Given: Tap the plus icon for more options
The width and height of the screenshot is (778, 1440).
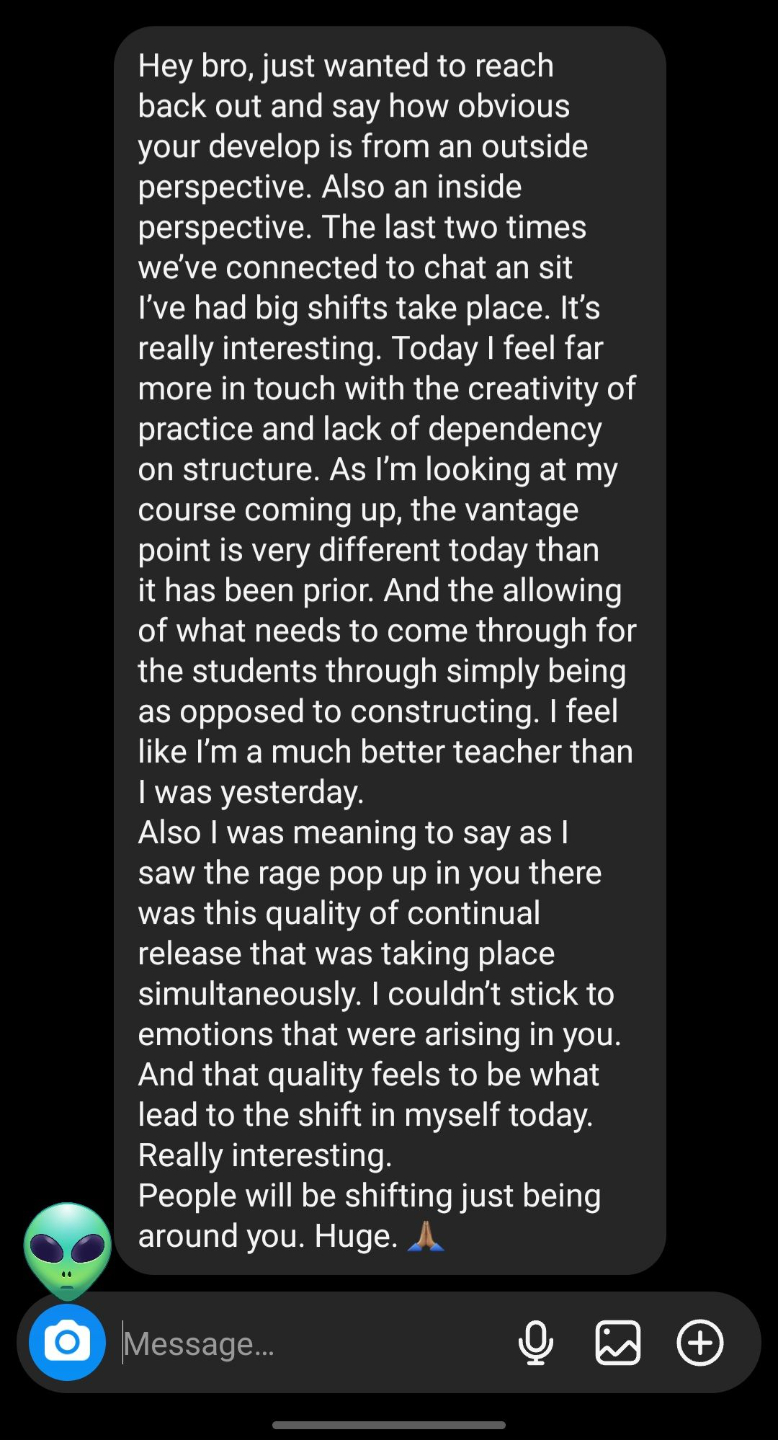Looking at the screenshot, I should (700, 1342).
